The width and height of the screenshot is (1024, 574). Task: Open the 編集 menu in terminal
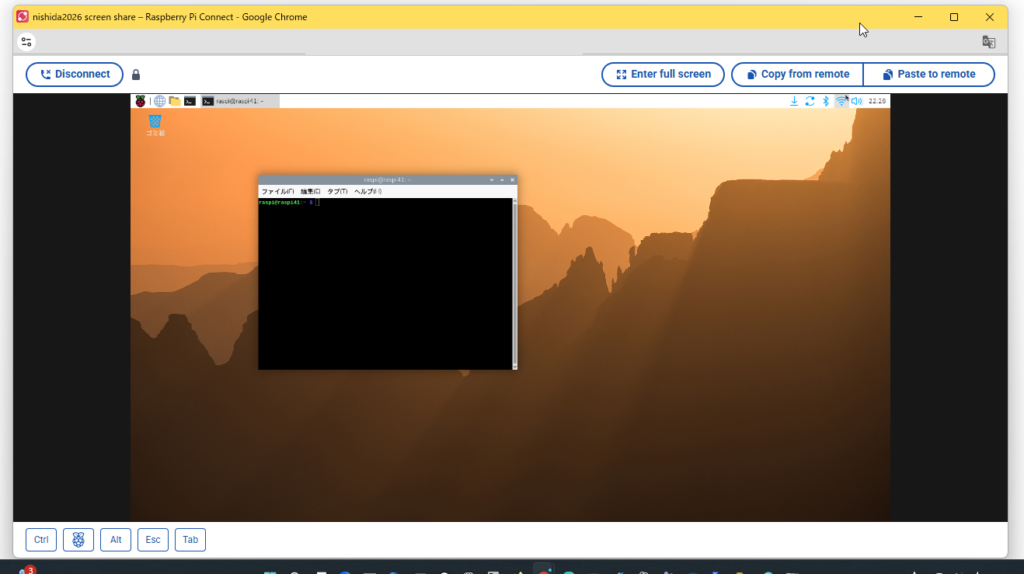pyautogui.click(x=310, y=191)
